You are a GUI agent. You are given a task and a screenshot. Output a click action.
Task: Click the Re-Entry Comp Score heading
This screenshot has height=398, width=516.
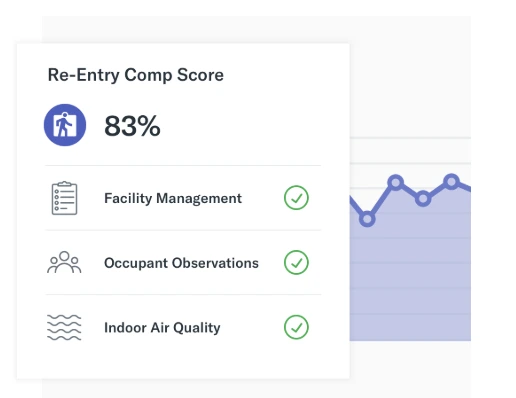[x=136, y=75]
